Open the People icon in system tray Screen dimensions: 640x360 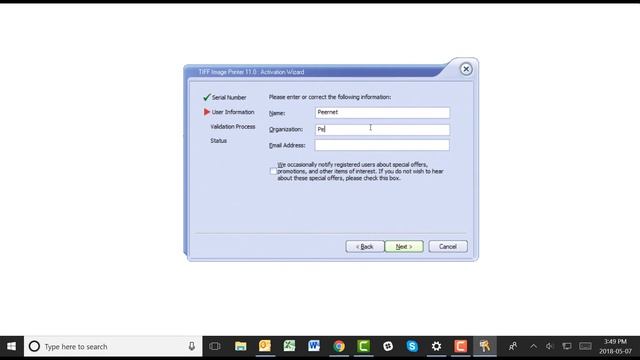tap(513, 347)
